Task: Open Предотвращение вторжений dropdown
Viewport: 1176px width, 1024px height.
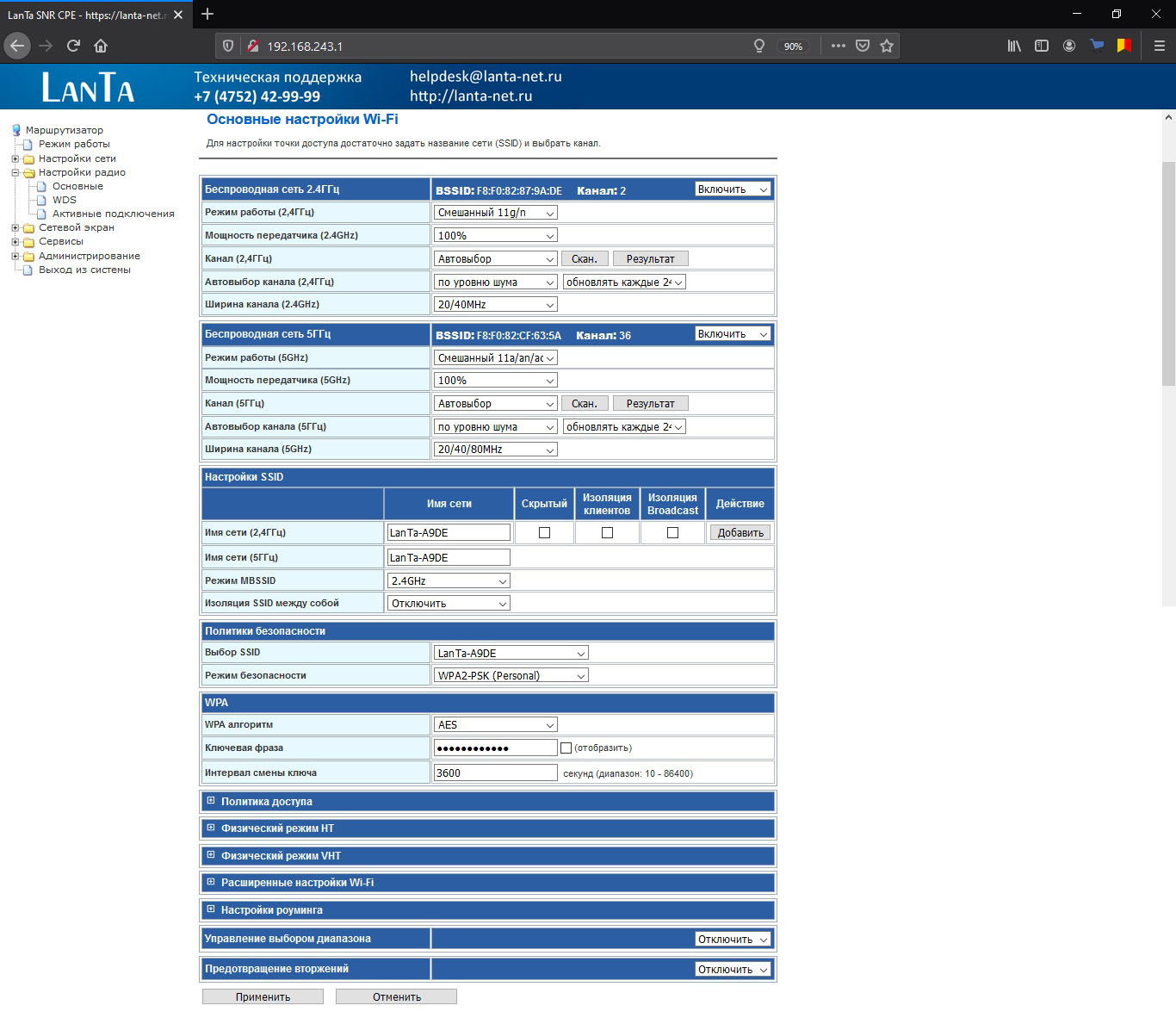Action: click(733, 970)
